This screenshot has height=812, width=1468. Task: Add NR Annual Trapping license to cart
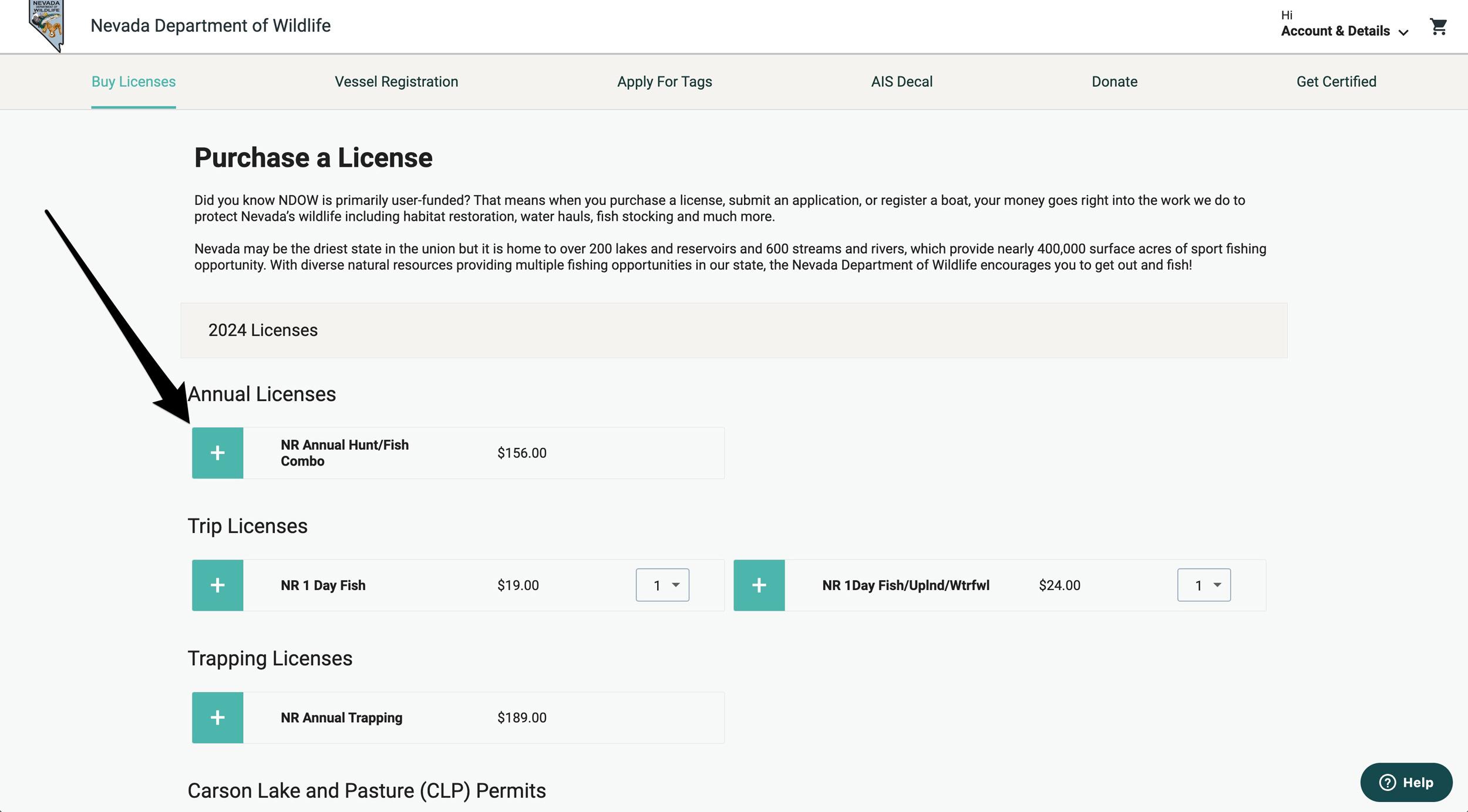[x=217, y=717]
